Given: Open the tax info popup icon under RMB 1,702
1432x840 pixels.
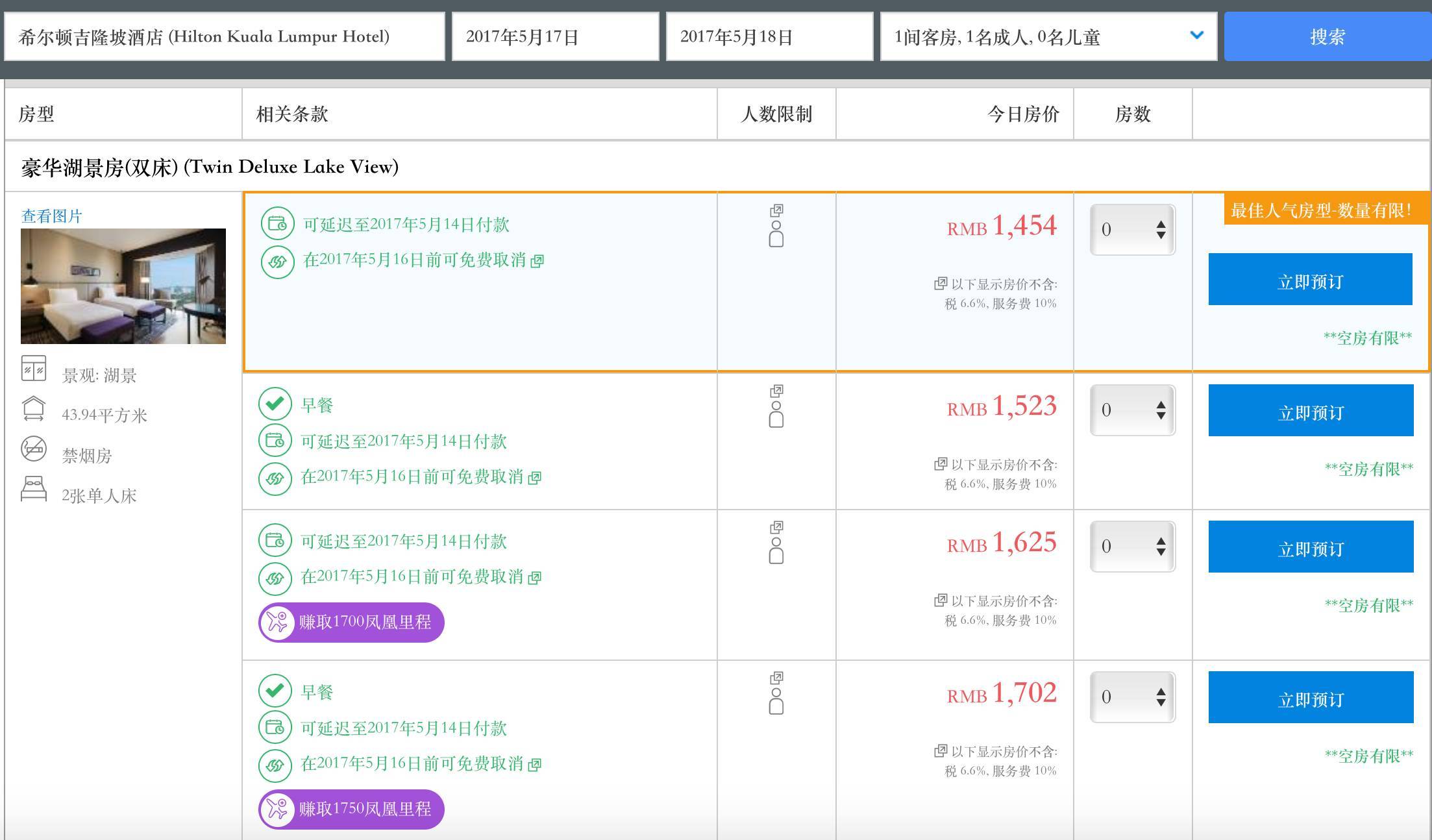Looking at the screenshot, I should (941, 751).
